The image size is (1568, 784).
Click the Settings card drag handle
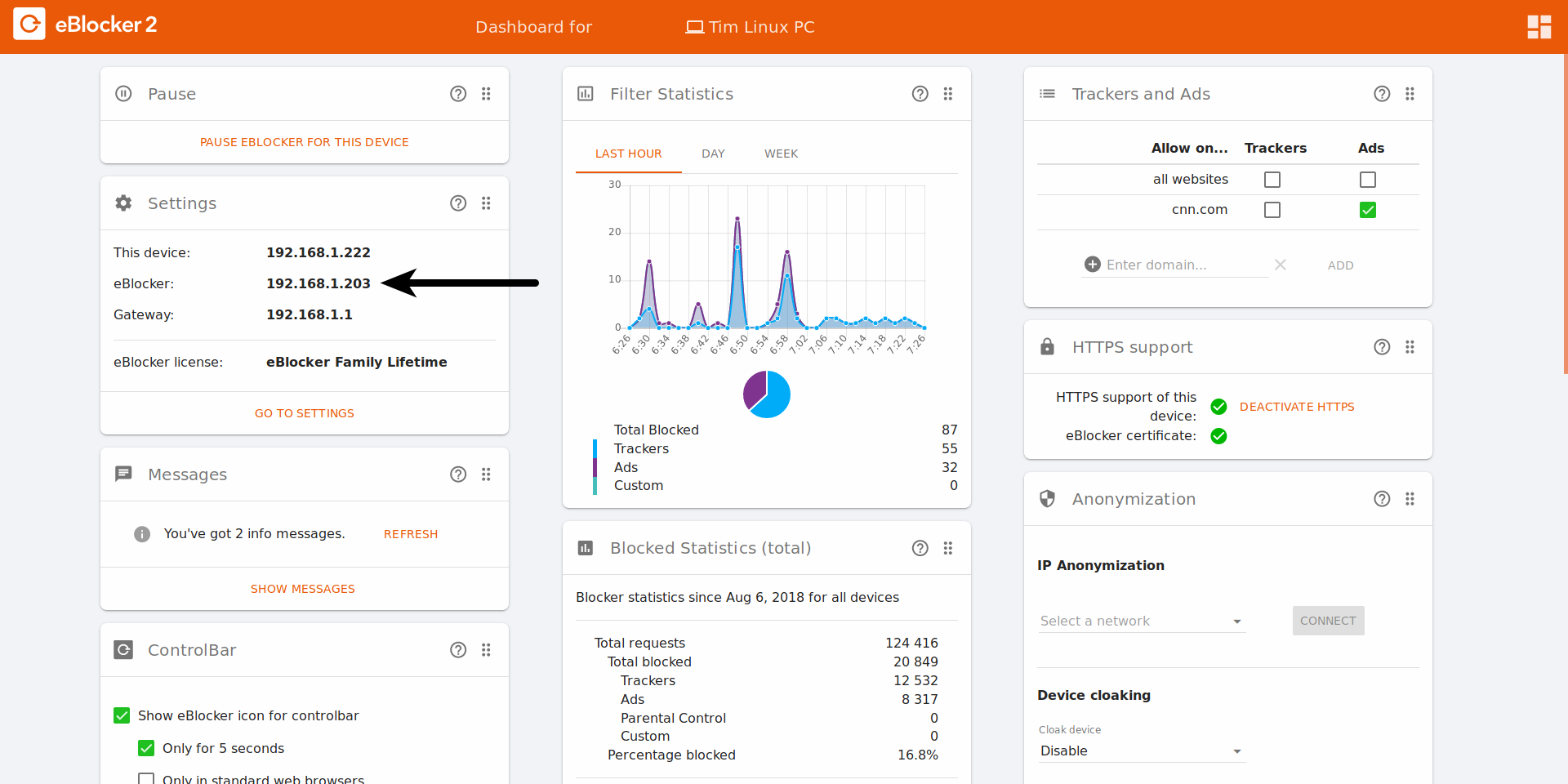click(486, 203)
